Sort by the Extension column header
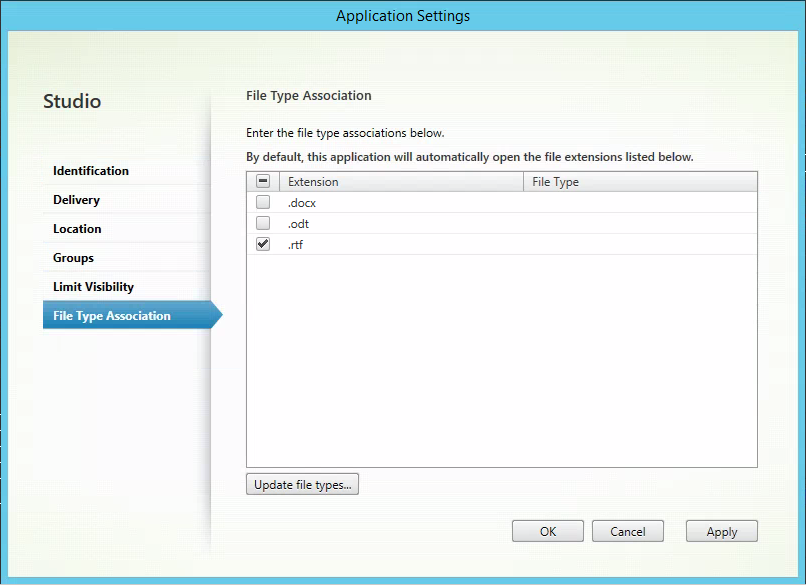 400,182
